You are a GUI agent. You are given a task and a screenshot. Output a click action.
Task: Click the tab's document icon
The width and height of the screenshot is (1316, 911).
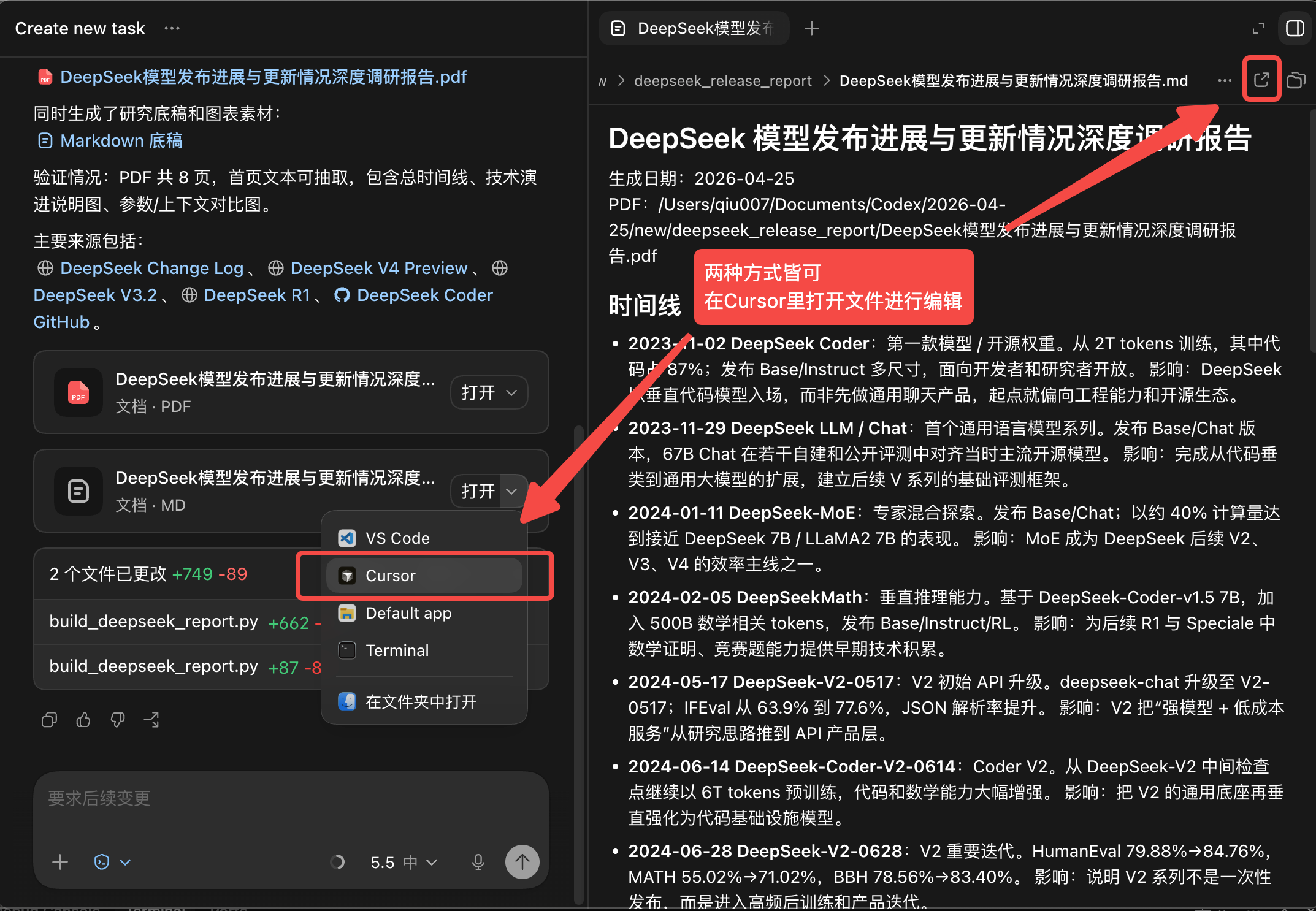click(618, 28)
